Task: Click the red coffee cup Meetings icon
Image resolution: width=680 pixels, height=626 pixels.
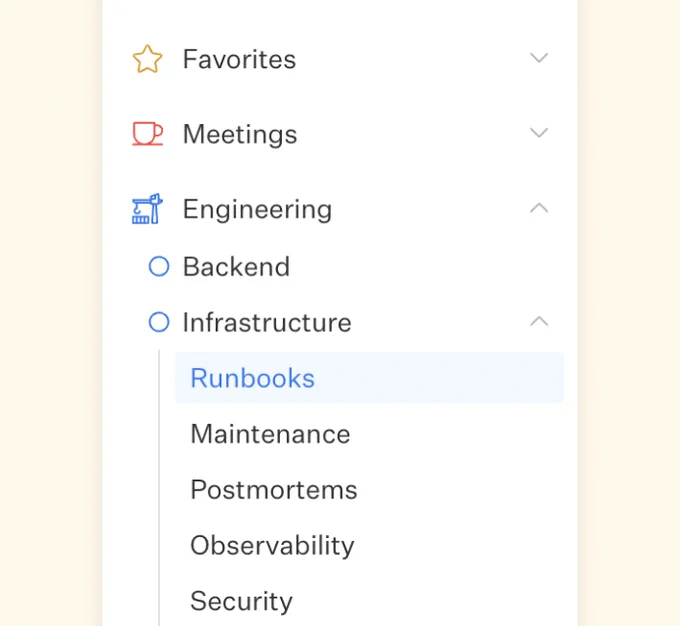Action: pyautogui.click(x=147, y=133)
